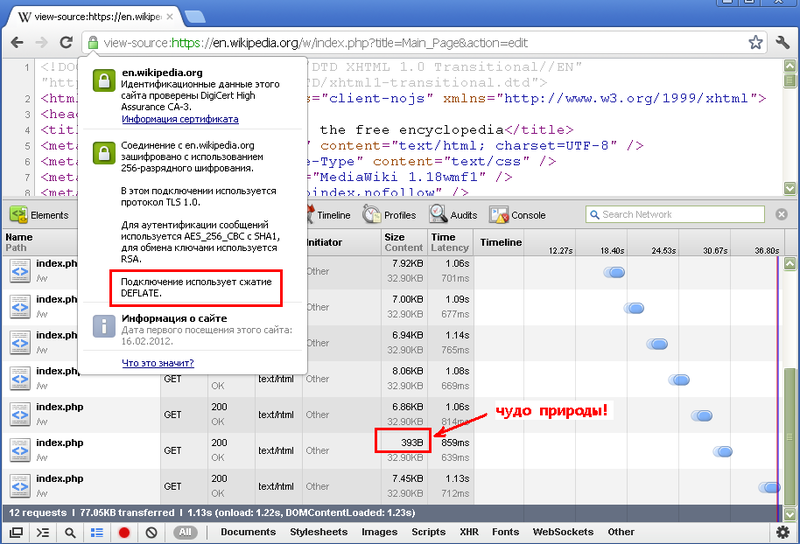Click the document icon of the 6.94KB request
The height and width of the screenshot is (544, 800).
[x=20, y=343]
